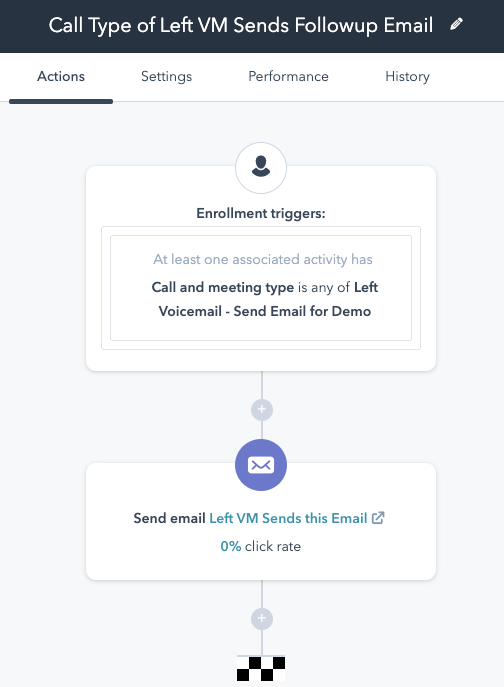
Task: Click the external link icon beside email name
Action: 378,518
